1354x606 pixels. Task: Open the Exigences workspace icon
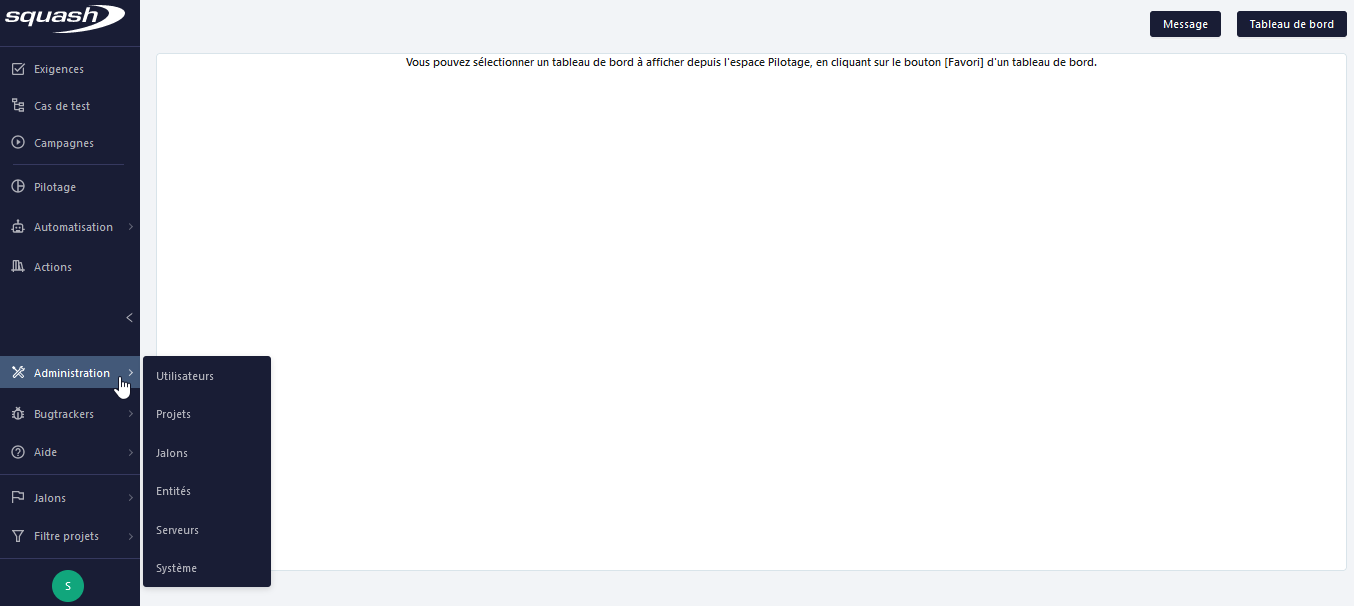coord(18,69)
